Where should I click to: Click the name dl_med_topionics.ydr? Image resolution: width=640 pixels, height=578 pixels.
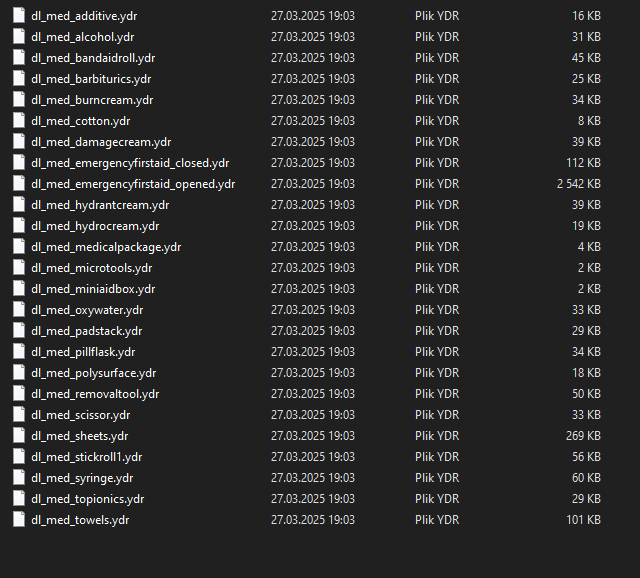point(88,499)
